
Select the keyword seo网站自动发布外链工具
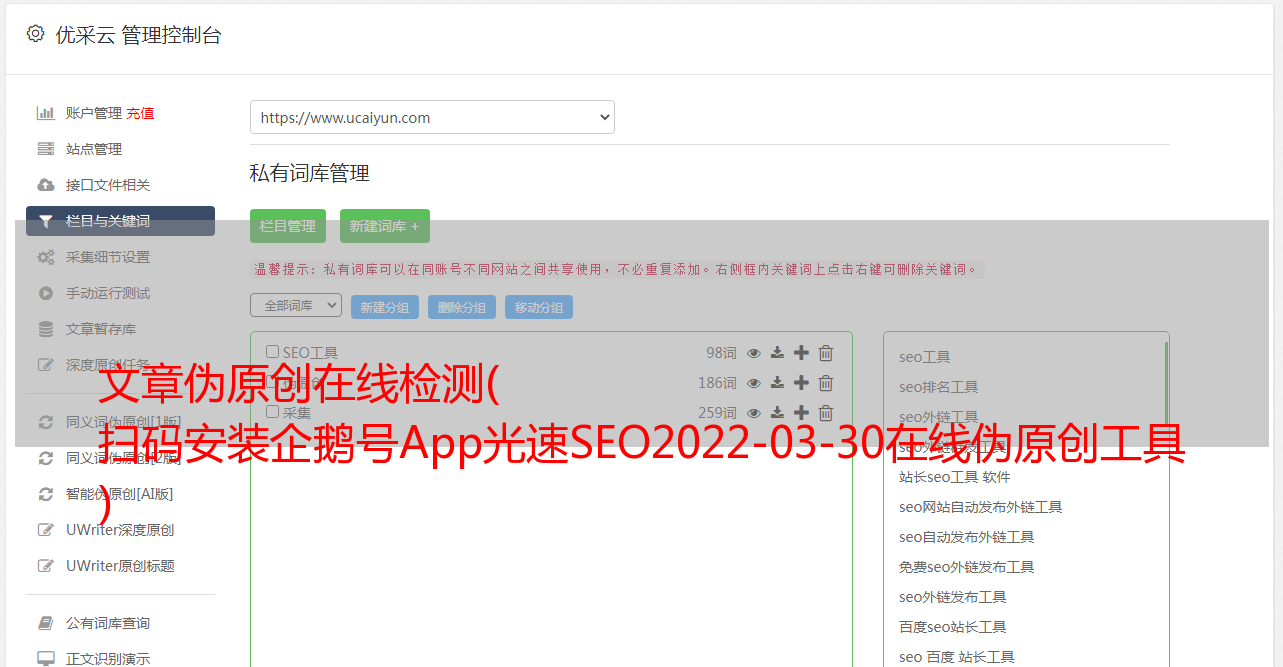pos(980,507)
